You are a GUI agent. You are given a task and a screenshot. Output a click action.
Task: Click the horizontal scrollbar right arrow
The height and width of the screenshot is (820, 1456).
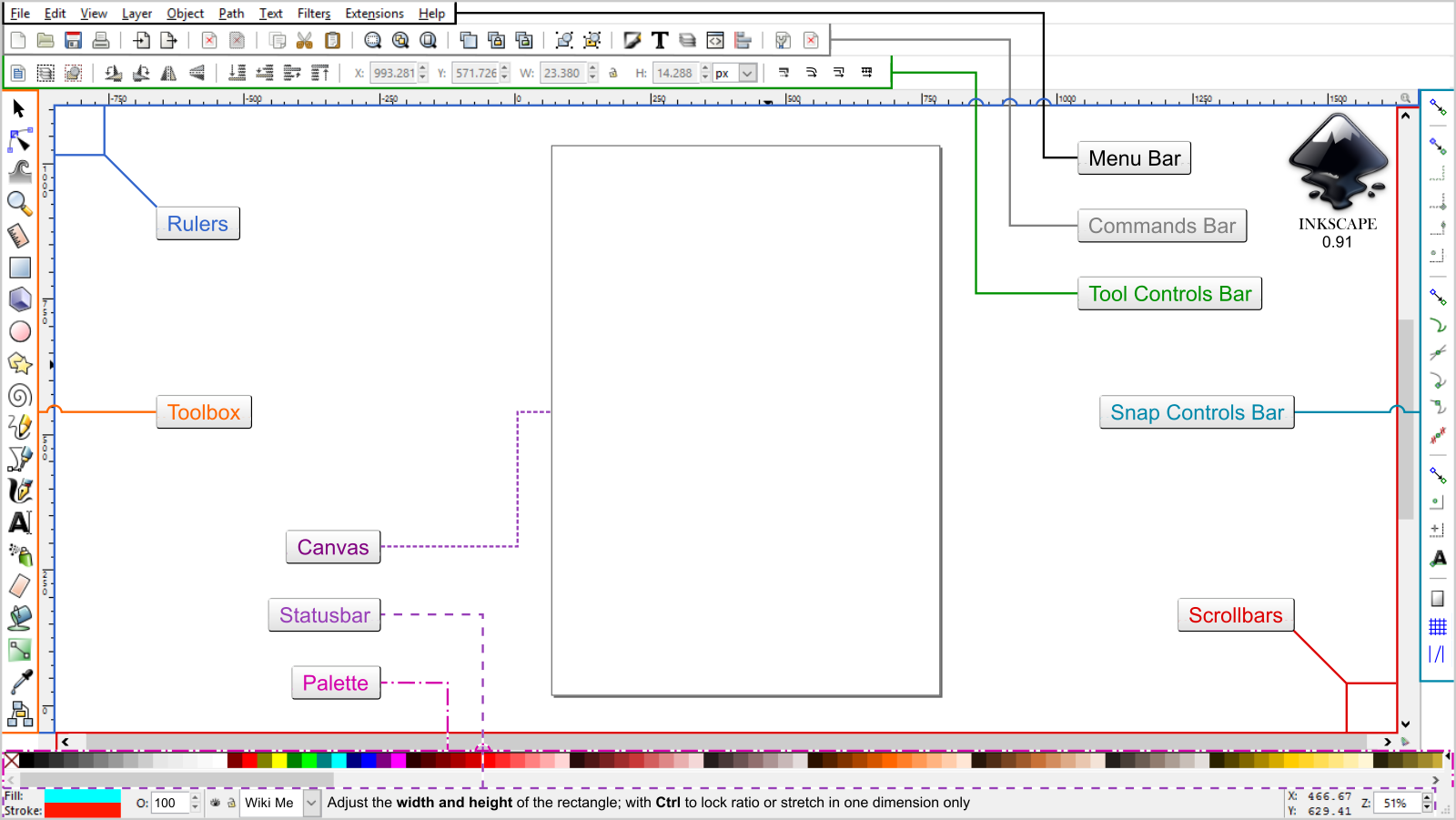click(x=1387, y=742)
